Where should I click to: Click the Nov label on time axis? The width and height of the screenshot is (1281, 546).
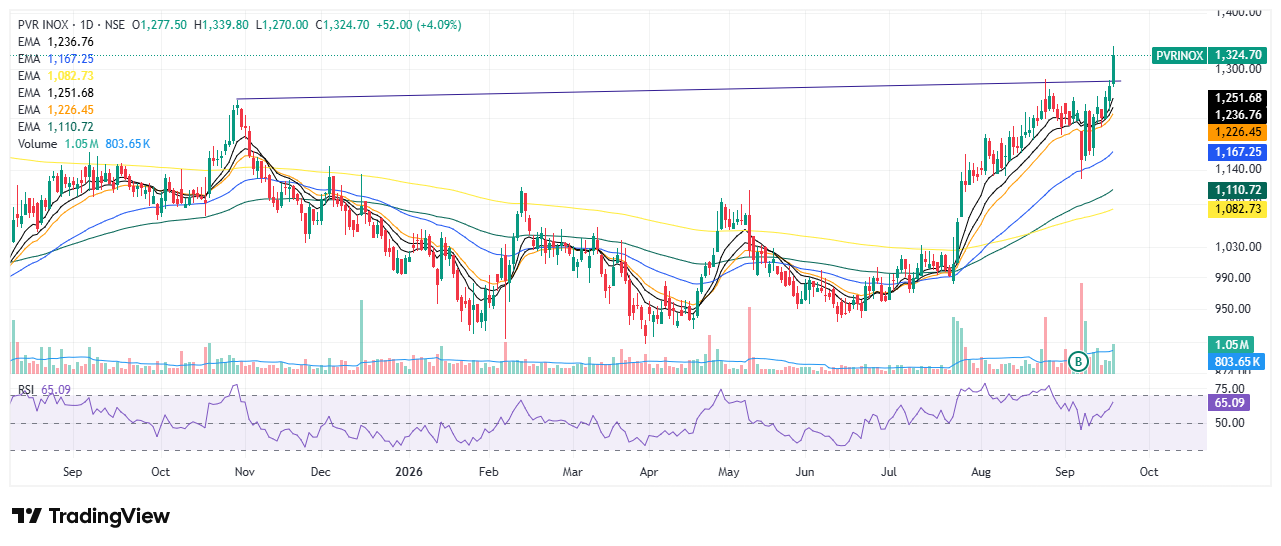pos(245,470)
